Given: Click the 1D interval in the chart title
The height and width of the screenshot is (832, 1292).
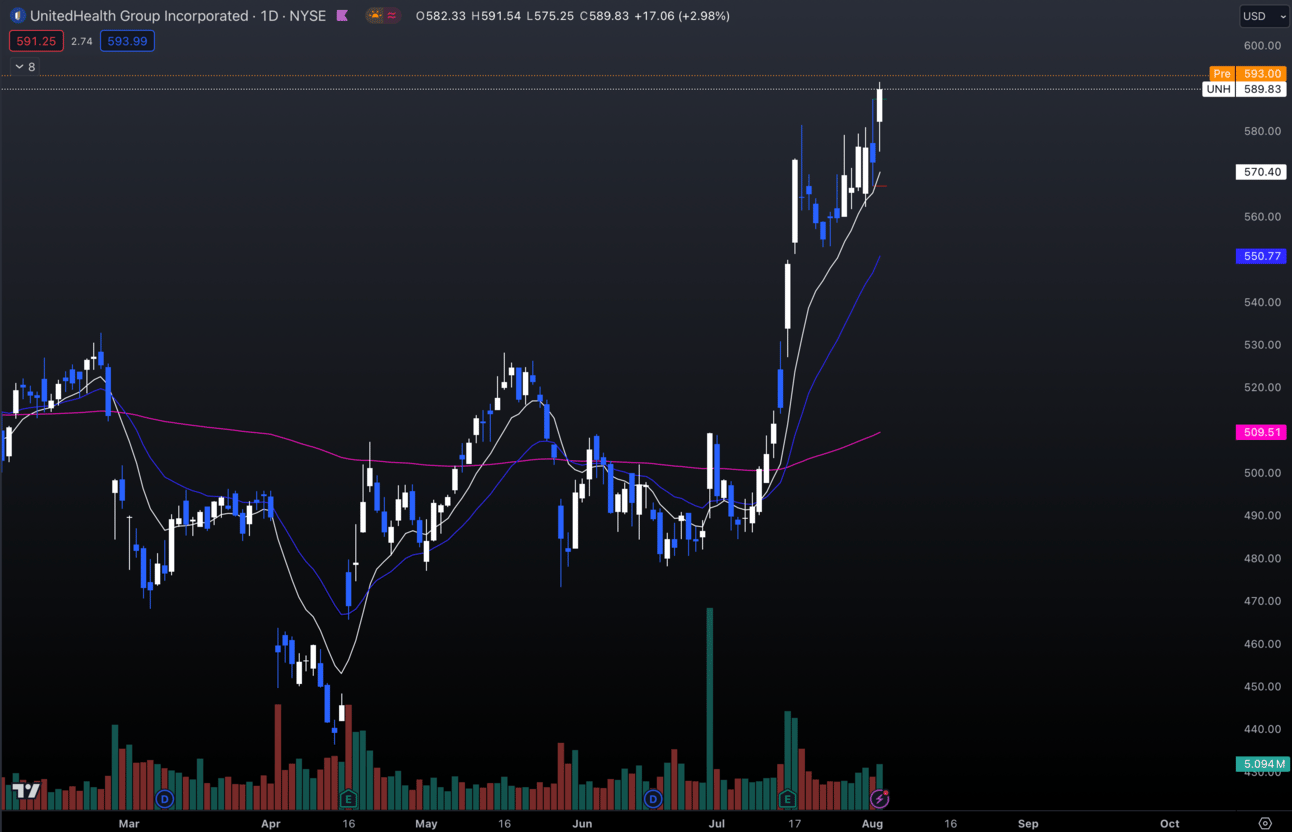Looking at the screenshot, I should pyautogui.click(x=269, y=16).
